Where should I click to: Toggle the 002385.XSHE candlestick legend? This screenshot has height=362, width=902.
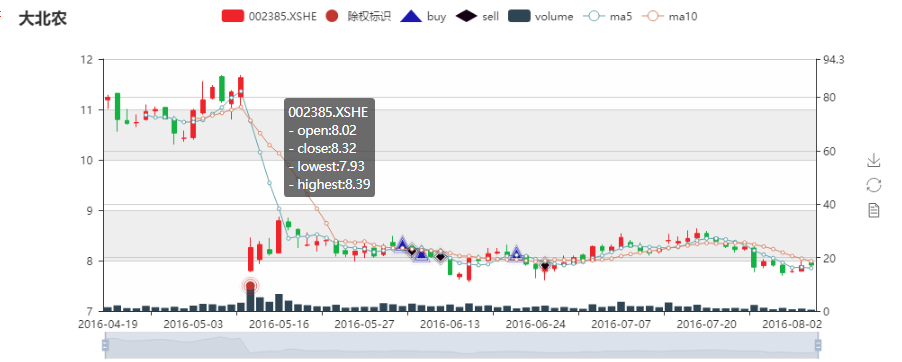(269, 16)
